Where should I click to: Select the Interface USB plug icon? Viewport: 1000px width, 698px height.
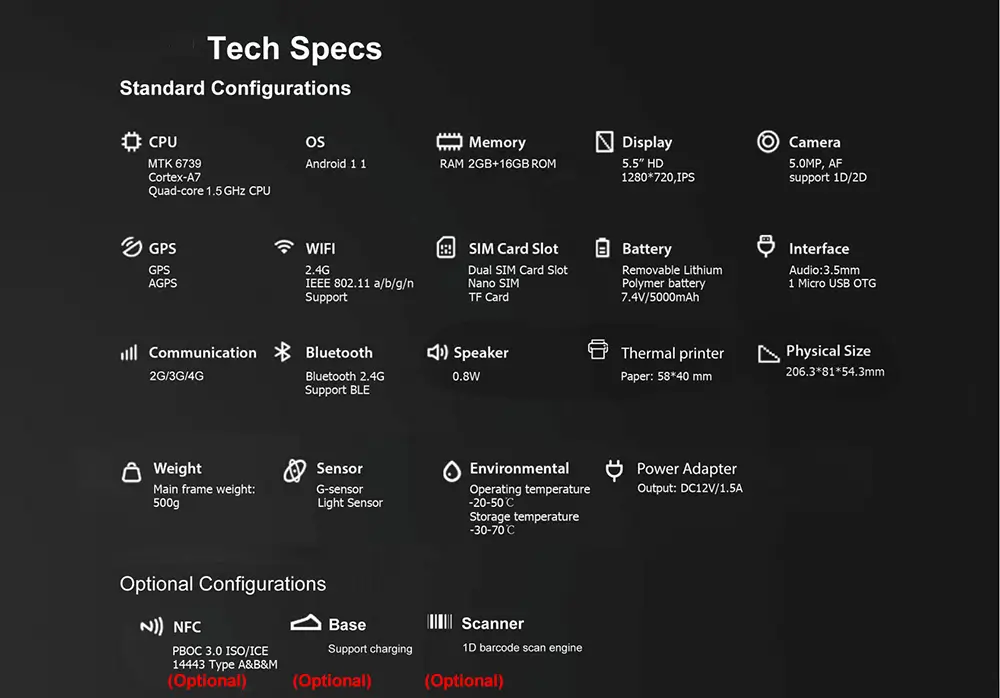pyautogui.click(x=766, y=246)
